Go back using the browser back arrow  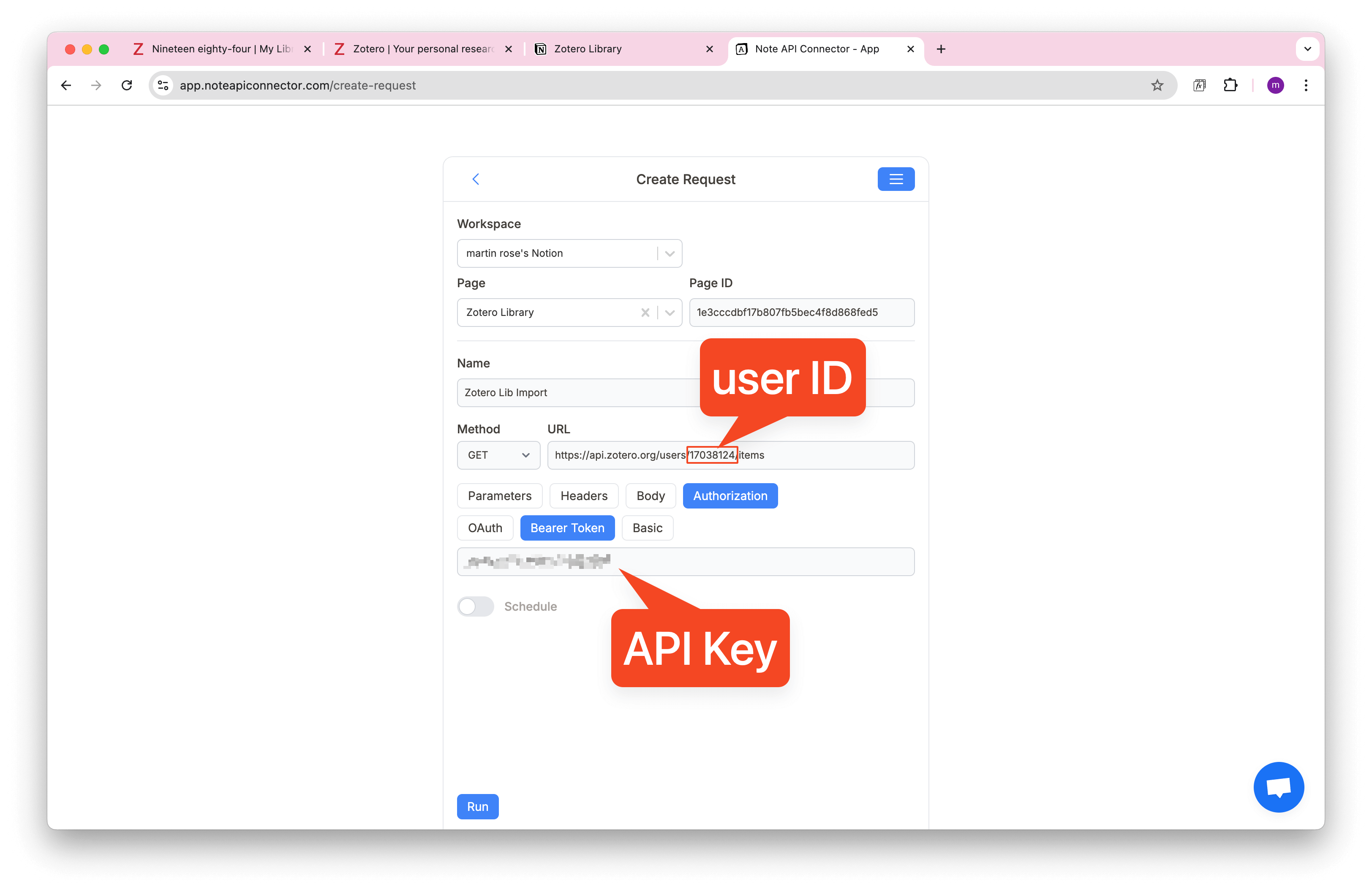click(x=66, y=85)
